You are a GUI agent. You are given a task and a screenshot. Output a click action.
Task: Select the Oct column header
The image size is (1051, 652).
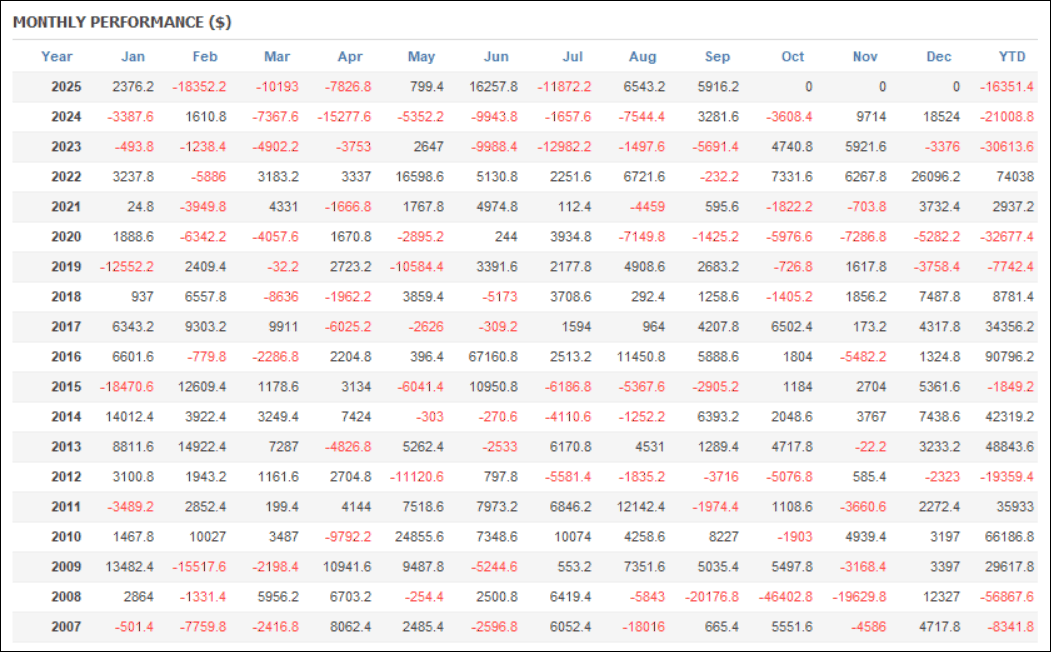tap(792, 57)
